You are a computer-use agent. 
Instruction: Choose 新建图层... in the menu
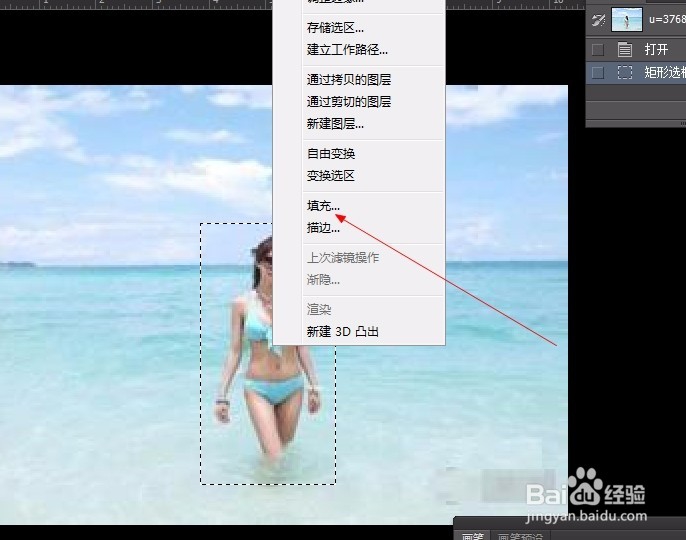point(335,124)
